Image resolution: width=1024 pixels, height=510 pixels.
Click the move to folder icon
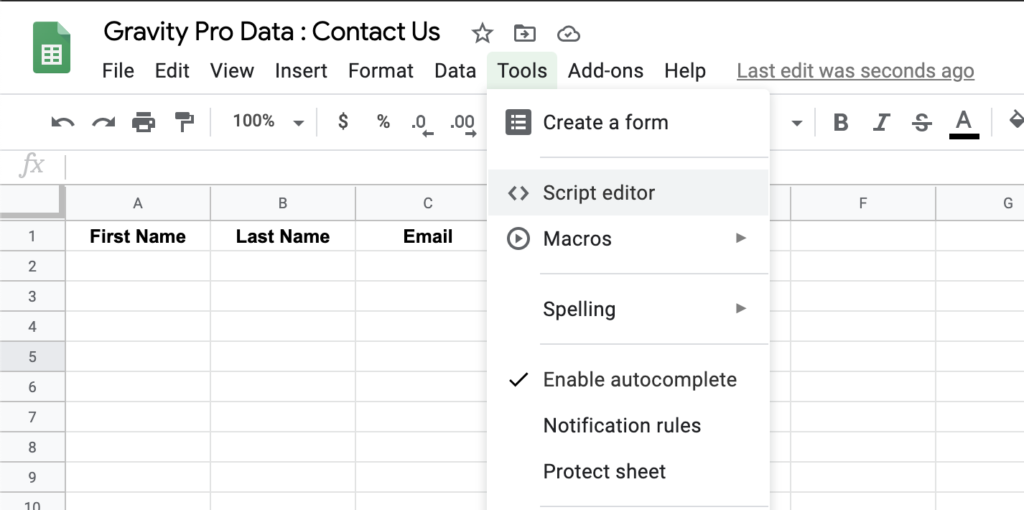[524, 33]
